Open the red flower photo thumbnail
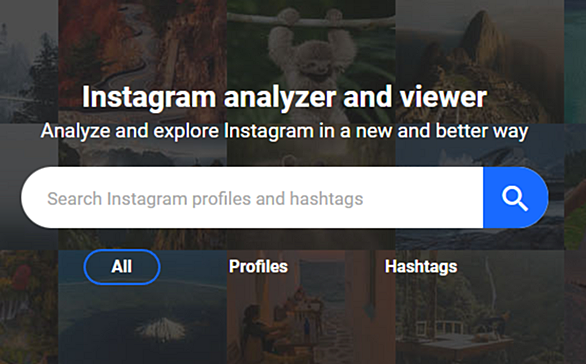Viewport: 586px width, 364px height. pos(29,307)
